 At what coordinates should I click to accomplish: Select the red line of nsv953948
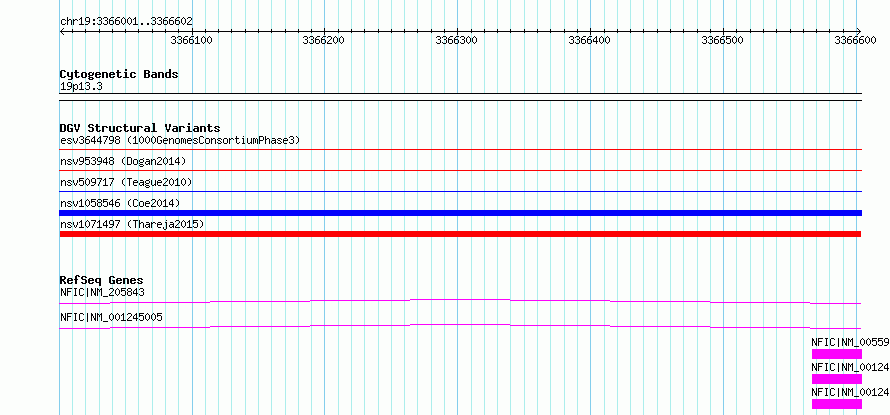461,170
